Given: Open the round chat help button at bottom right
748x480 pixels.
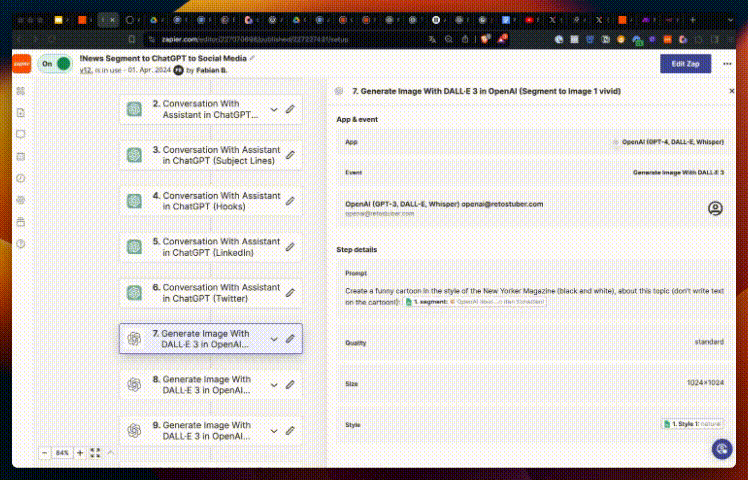Looking at the screenshot, I should [722, 449].
